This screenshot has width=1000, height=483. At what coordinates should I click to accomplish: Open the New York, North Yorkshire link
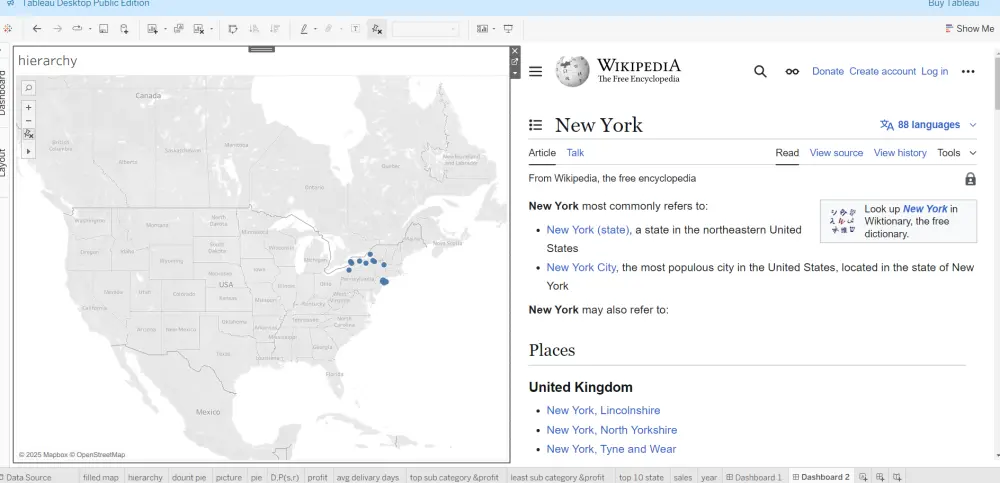612,430
